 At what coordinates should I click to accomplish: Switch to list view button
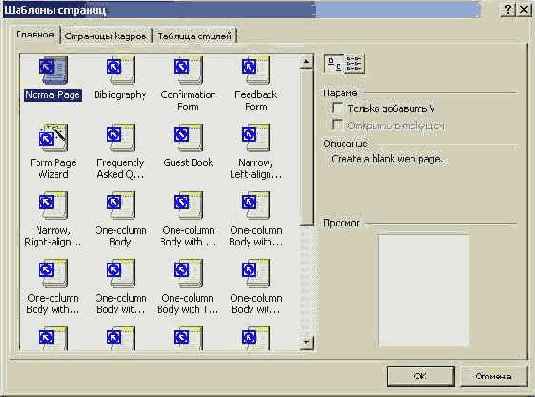point(354,63)
